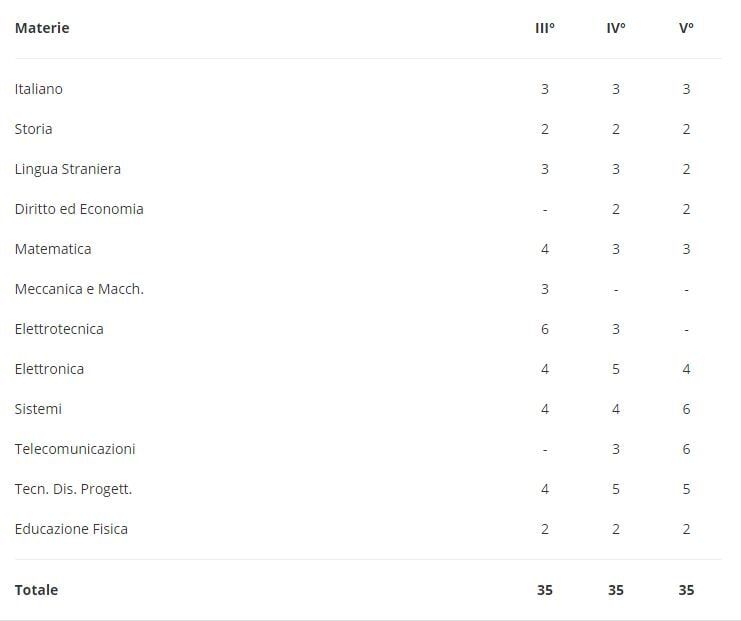Screen dimensions: 741x621
Task: Select the Matematica row label
Action: tap(53, 249)
